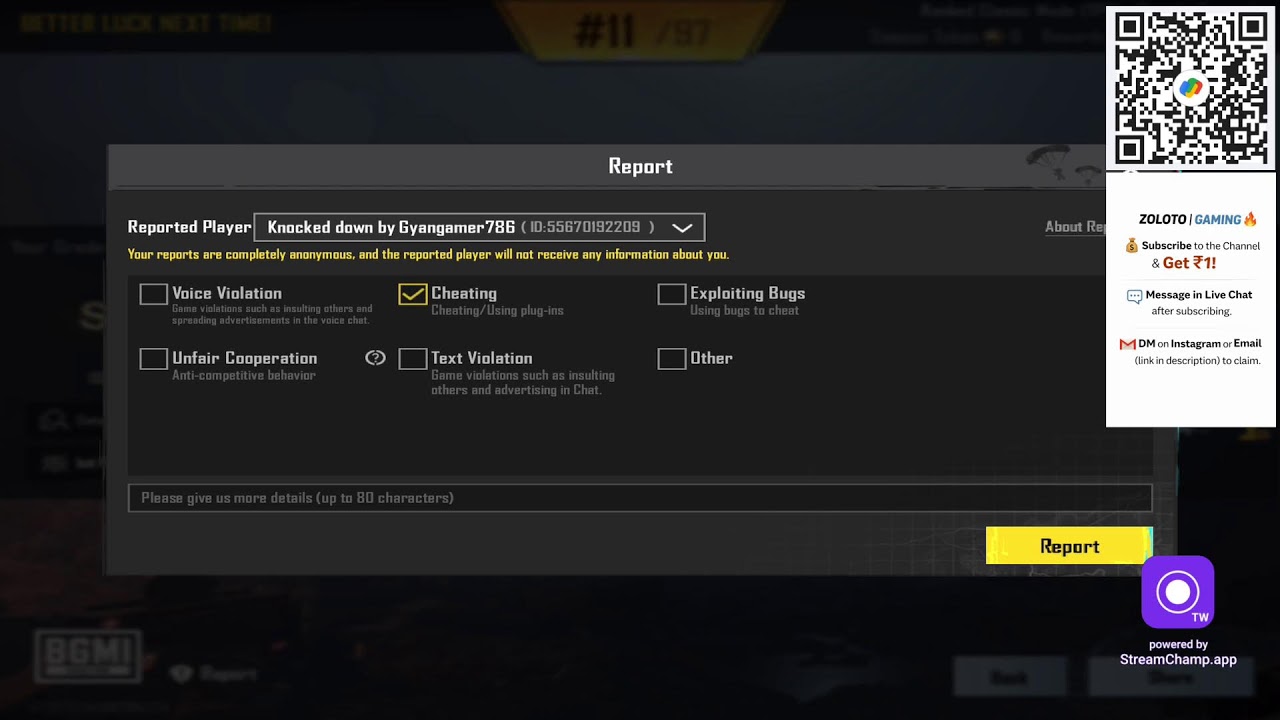Click the #11 rank banner
The image size is (1280, 720).
640,30
